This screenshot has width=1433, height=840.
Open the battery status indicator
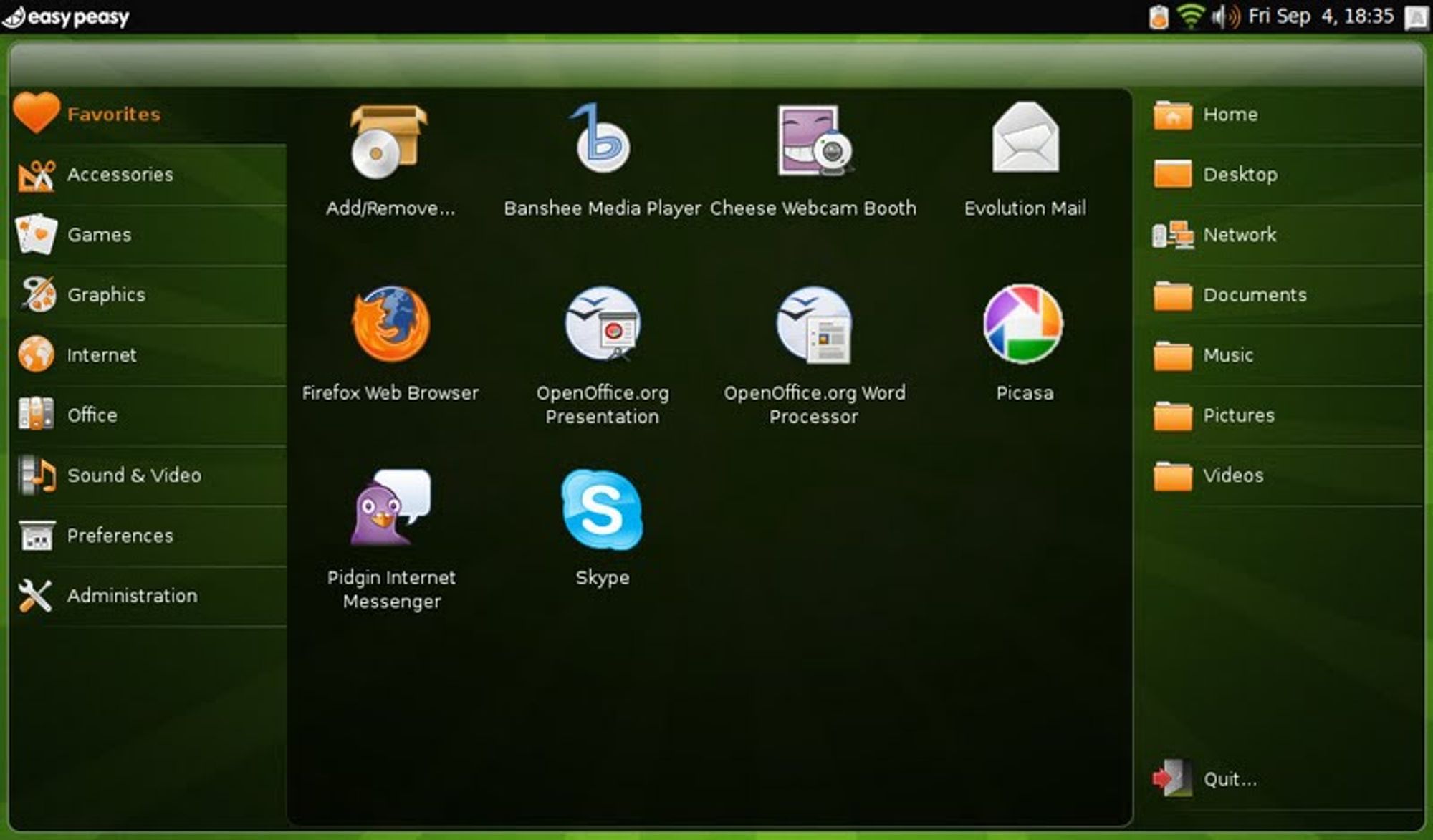(x=1158, y=16)
